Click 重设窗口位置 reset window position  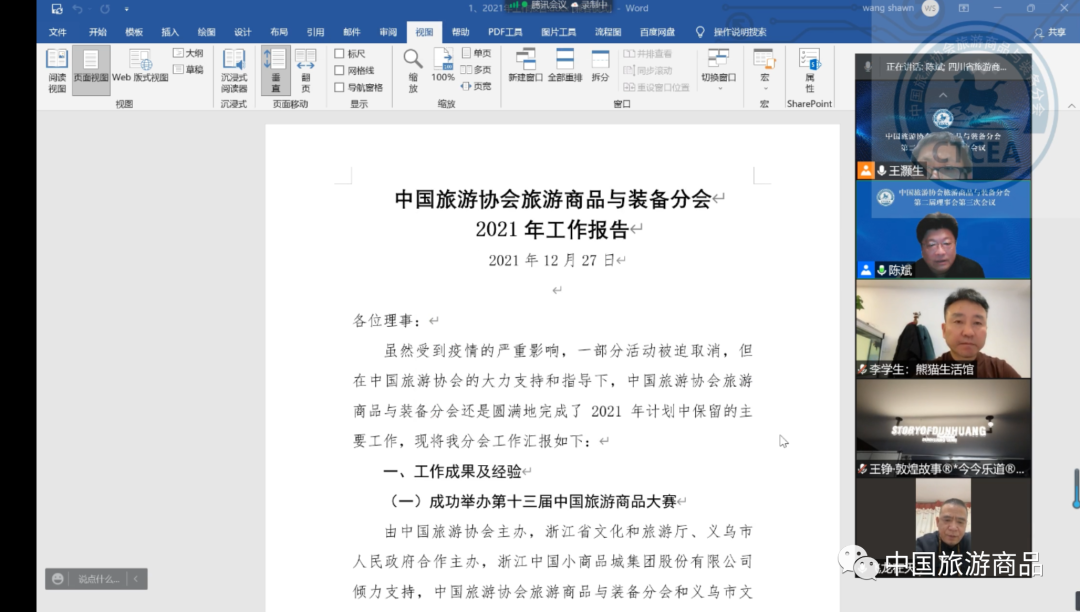pyautogui.click(x=656, y=87)
